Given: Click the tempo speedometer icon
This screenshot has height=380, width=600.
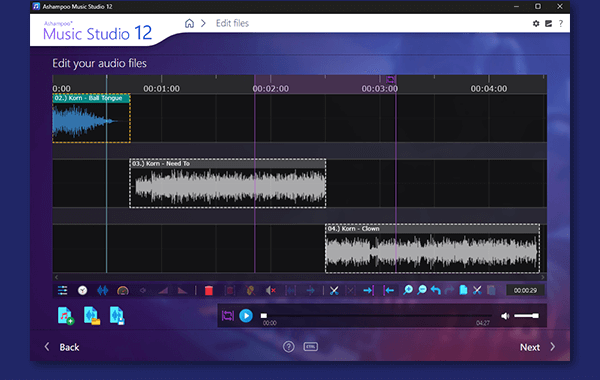Looking at the screenshot, I should click(x=122, y=290).
